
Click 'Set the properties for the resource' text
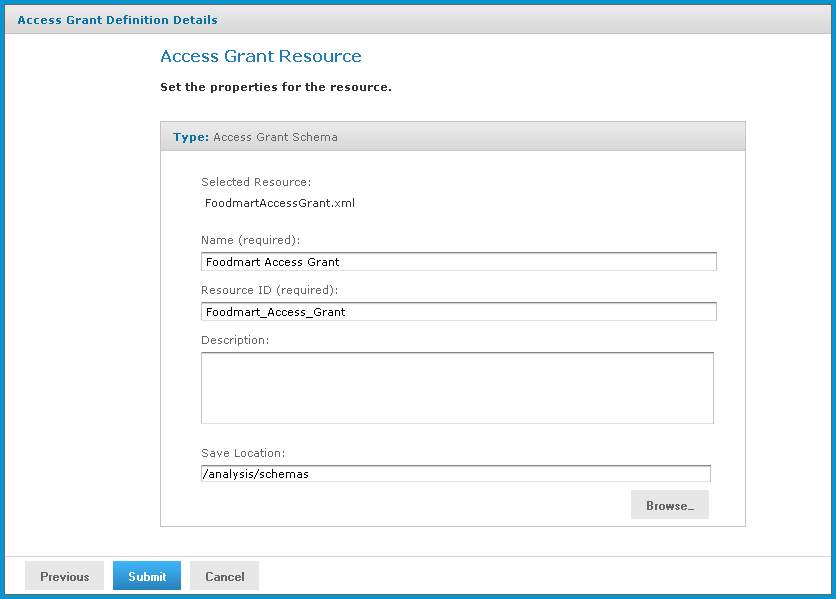276,87
